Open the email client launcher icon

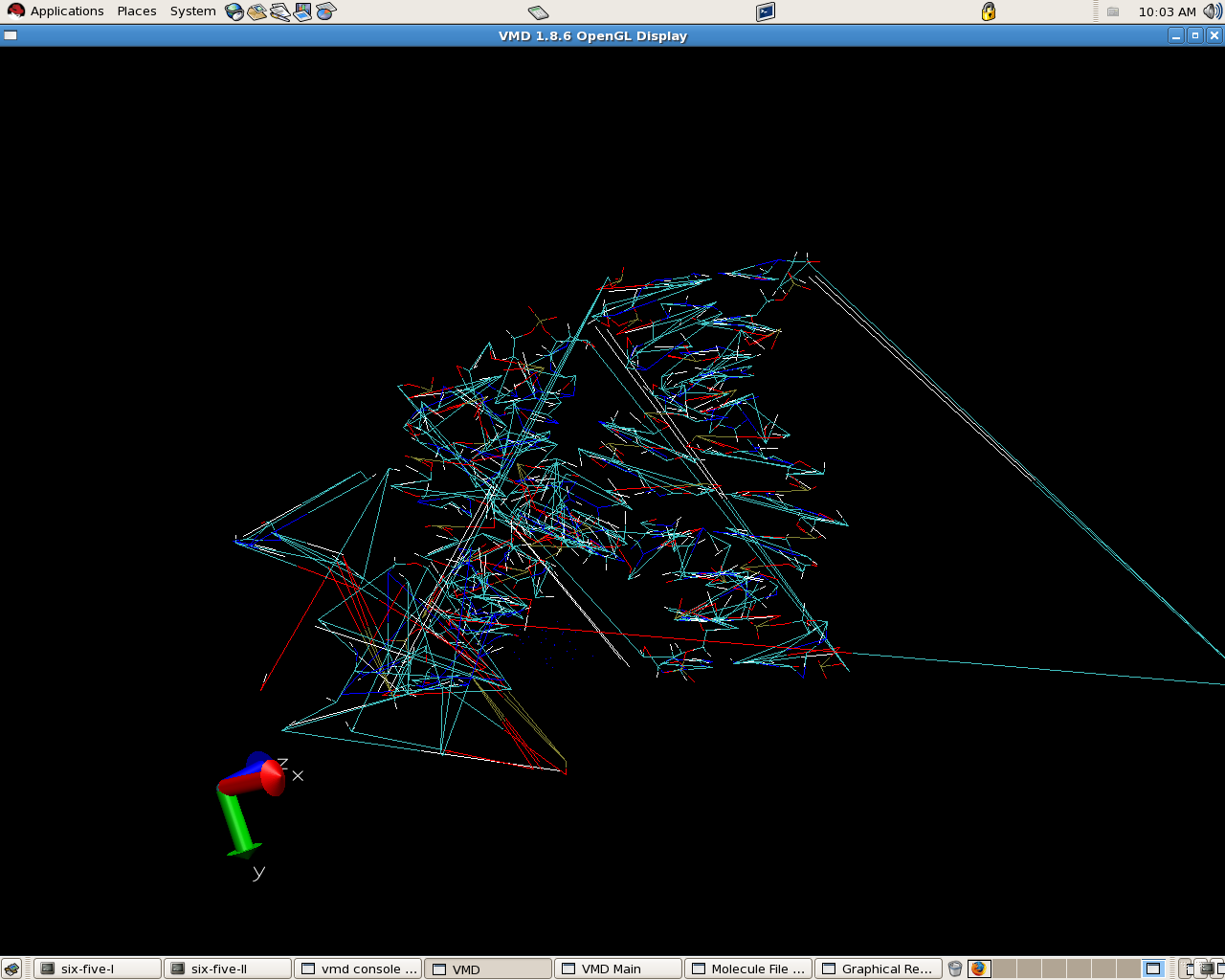point(256,11)
